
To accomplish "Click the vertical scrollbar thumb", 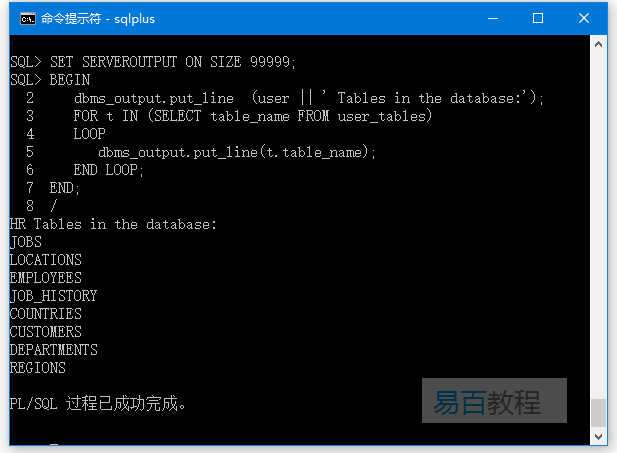I will click(598, 412).
